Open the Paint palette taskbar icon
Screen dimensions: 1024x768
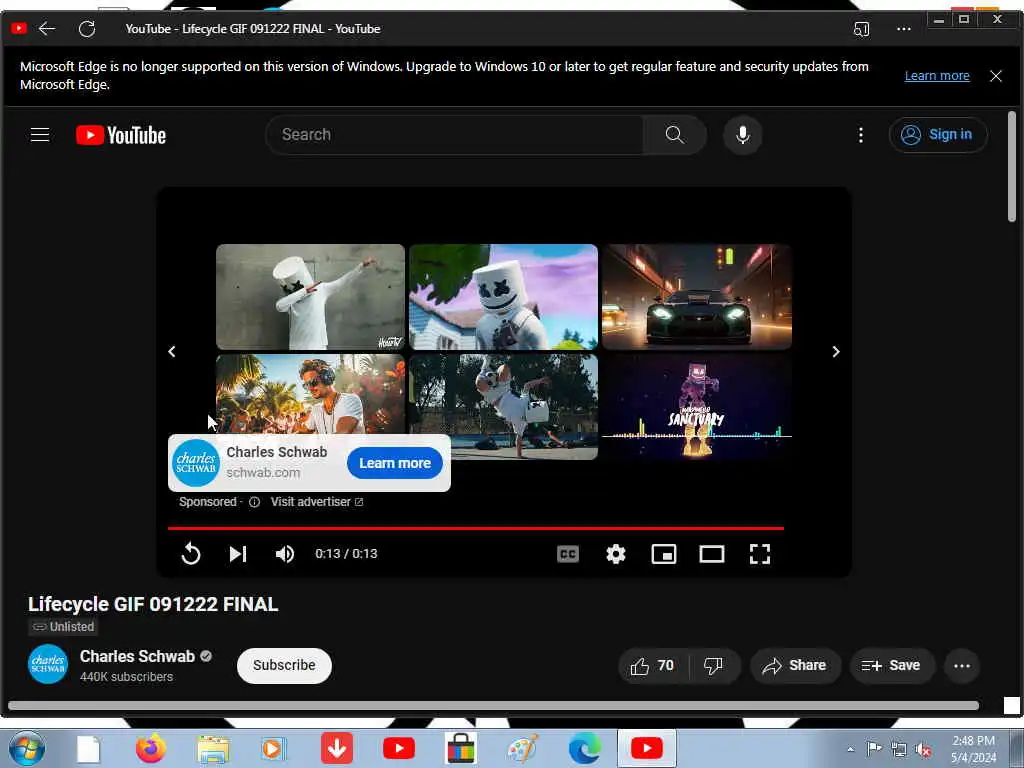522,749
